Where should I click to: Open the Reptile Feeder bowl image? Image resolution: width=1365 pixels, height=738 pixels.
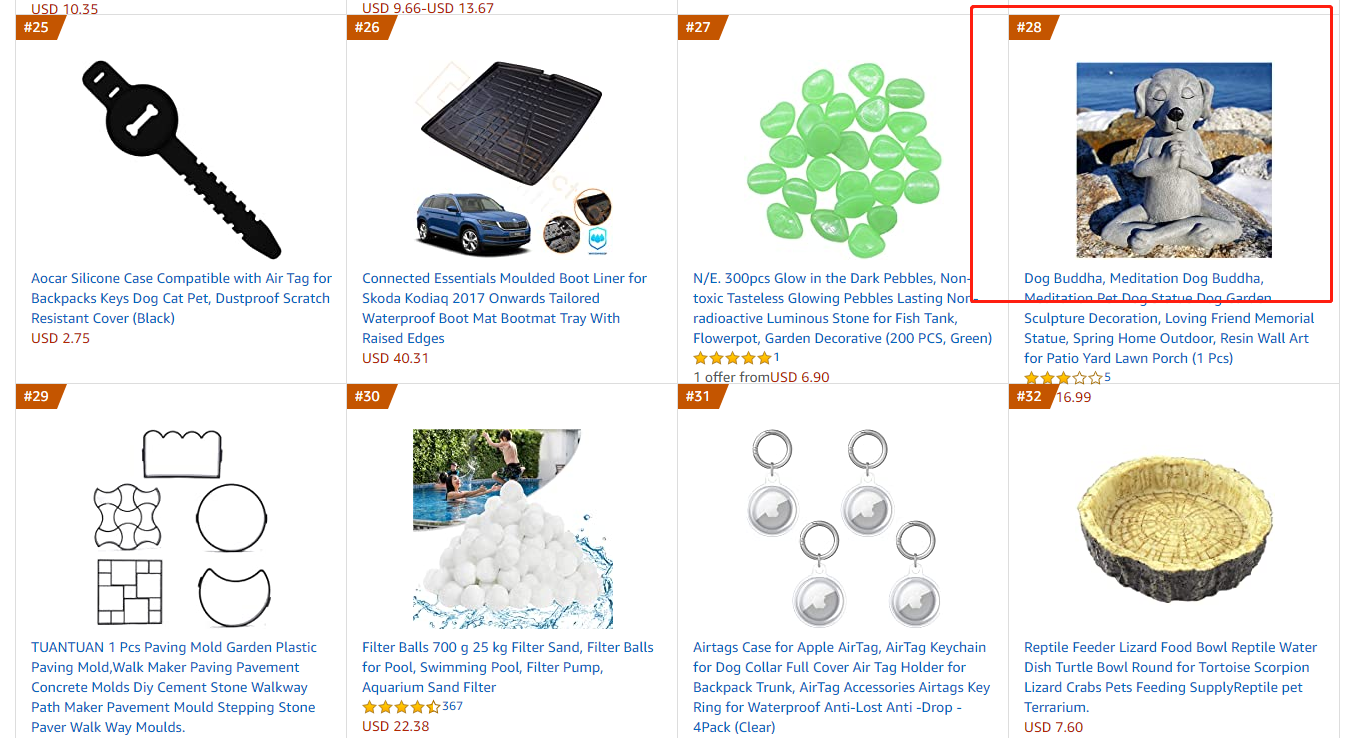(1173, 528)
